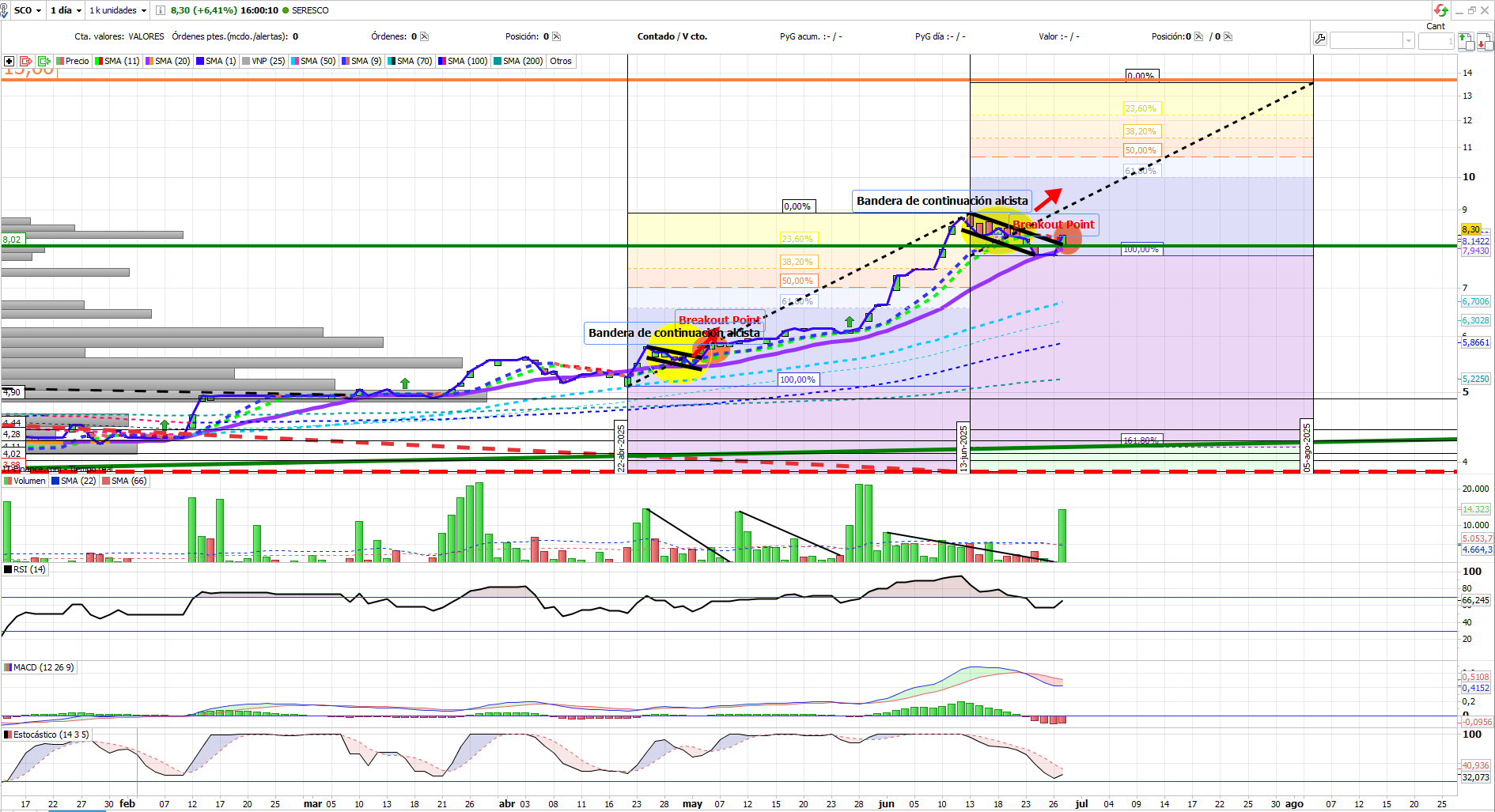1495x812 pixels.
Task: Toggle the SMA (200) indicator label
Action: pyautogui.click(x=518, y=61)
